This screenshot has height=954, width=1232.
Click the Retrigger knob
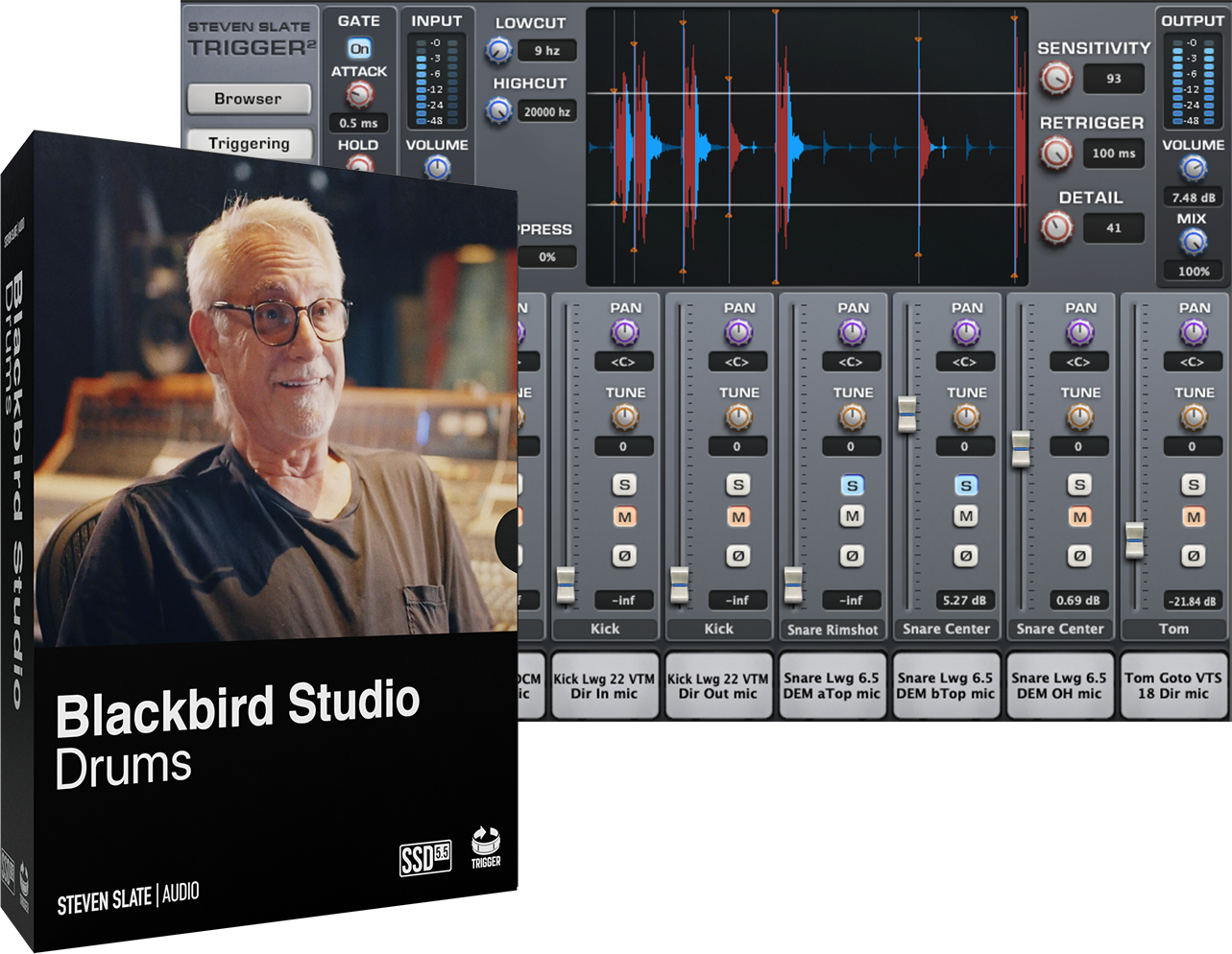1056,153
